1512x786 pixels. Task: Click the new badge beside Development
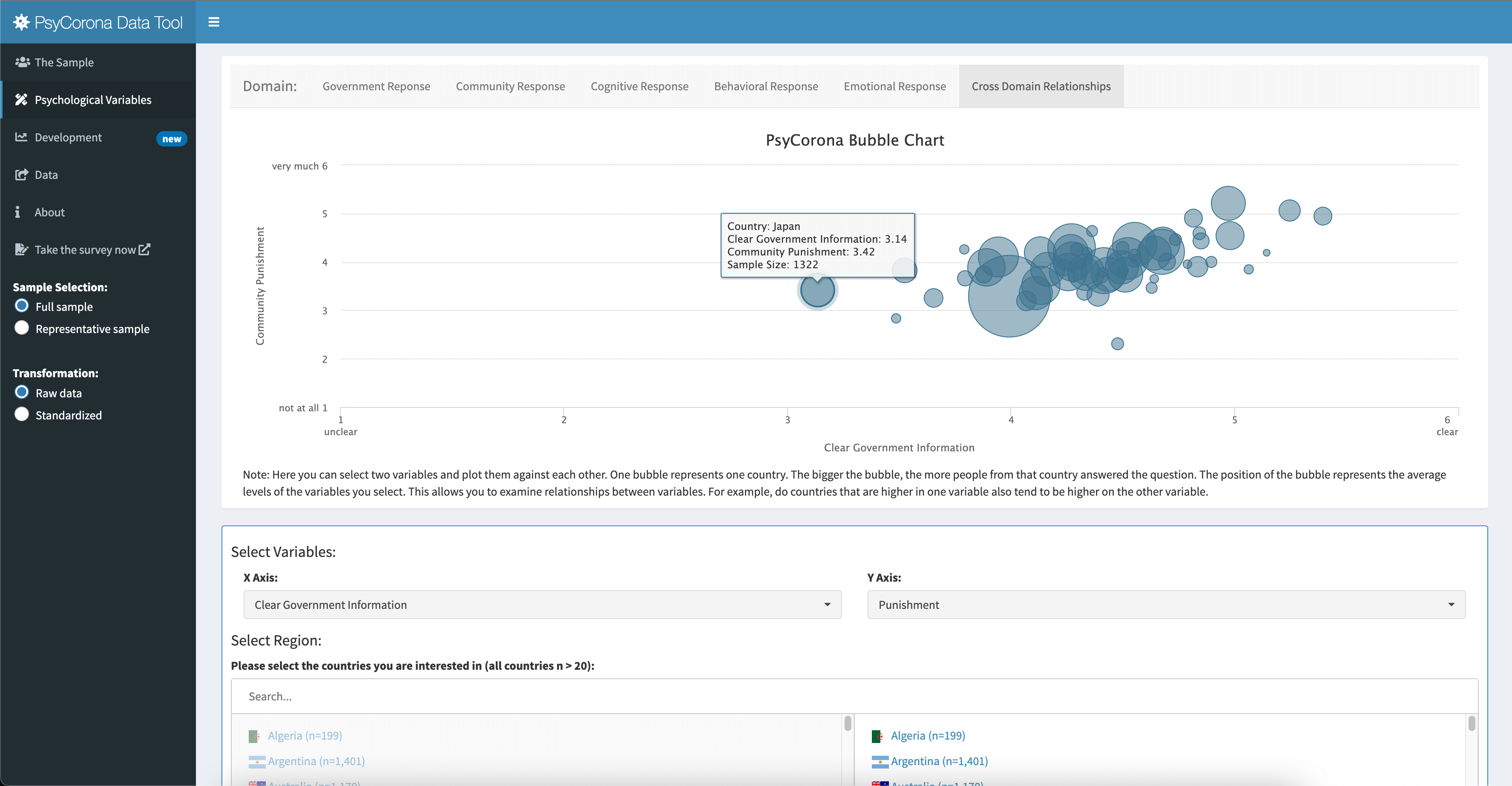(x=171, y=138)
